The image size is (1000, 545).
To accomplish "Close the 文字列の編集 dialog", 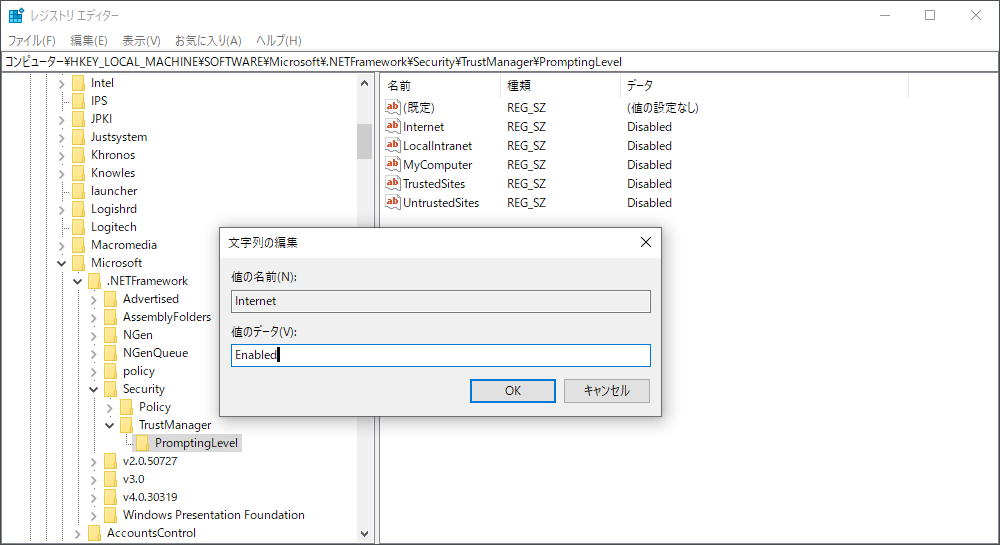I will click(x=645, y=242).
